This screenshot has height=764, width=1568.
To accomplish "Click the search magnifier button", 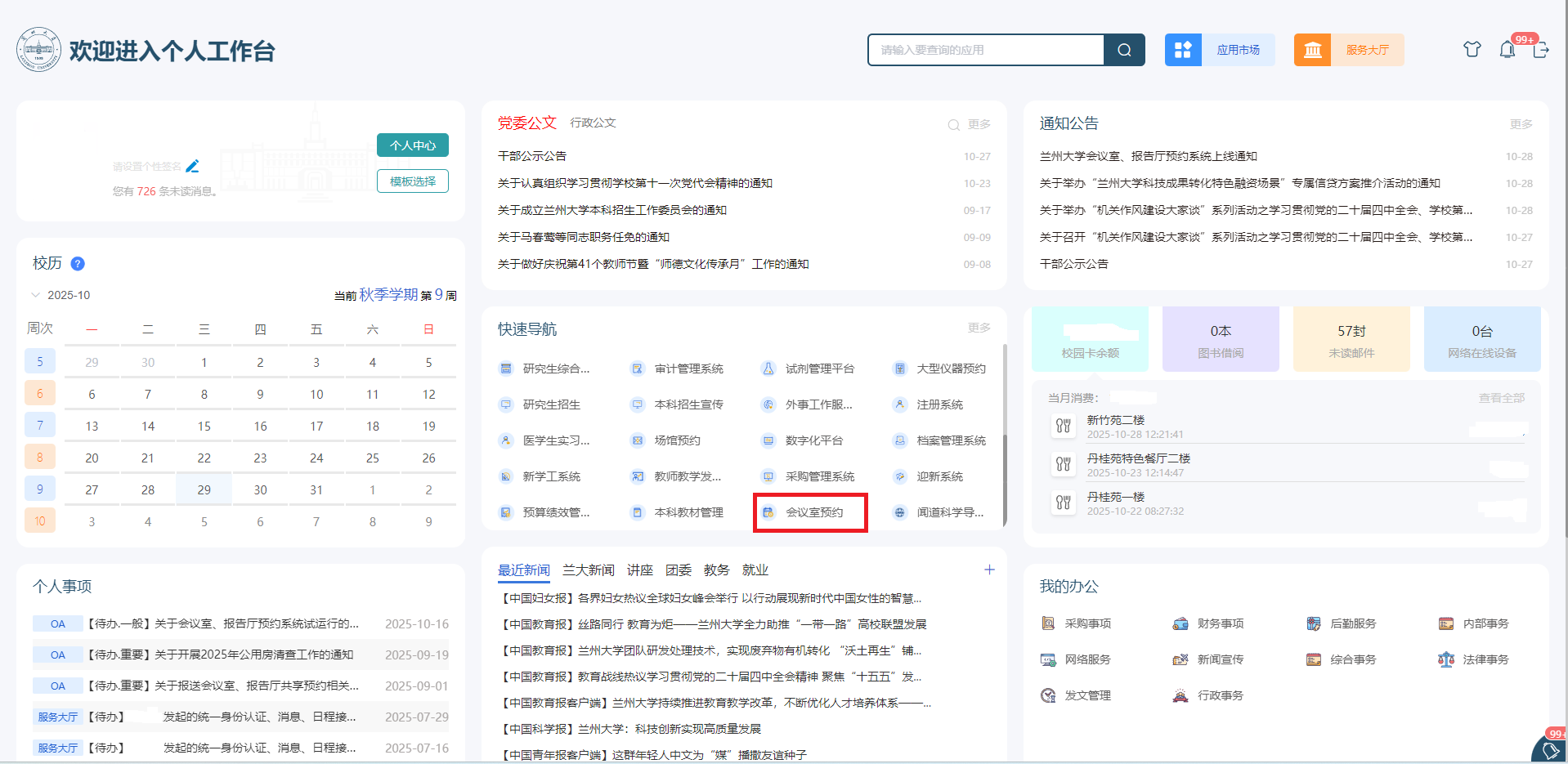I will [x=1124, y=50].
